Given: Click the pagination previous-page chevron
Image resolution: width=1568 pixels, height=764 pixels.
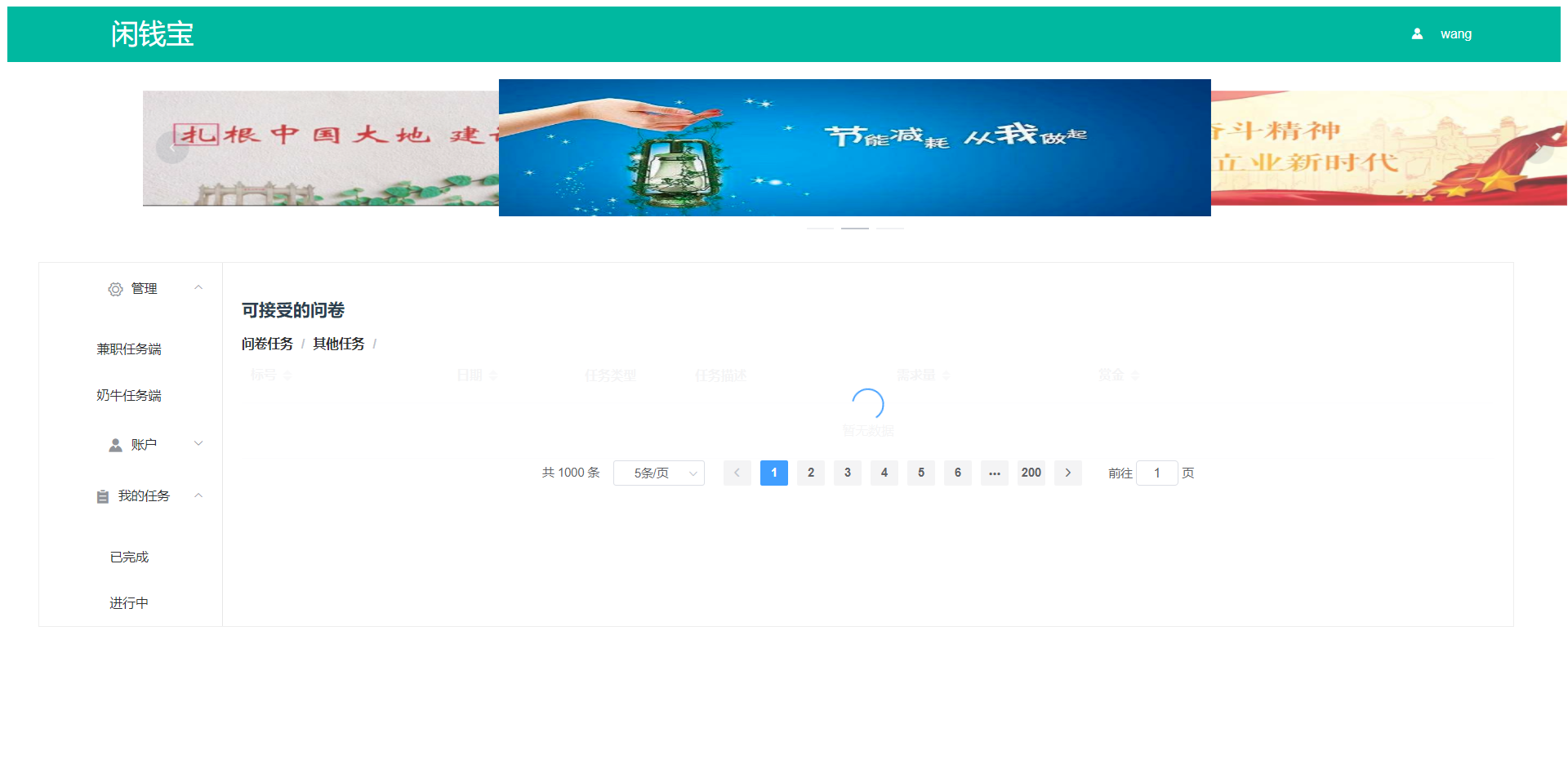Looking at the screenshot, I should point(737,473).
